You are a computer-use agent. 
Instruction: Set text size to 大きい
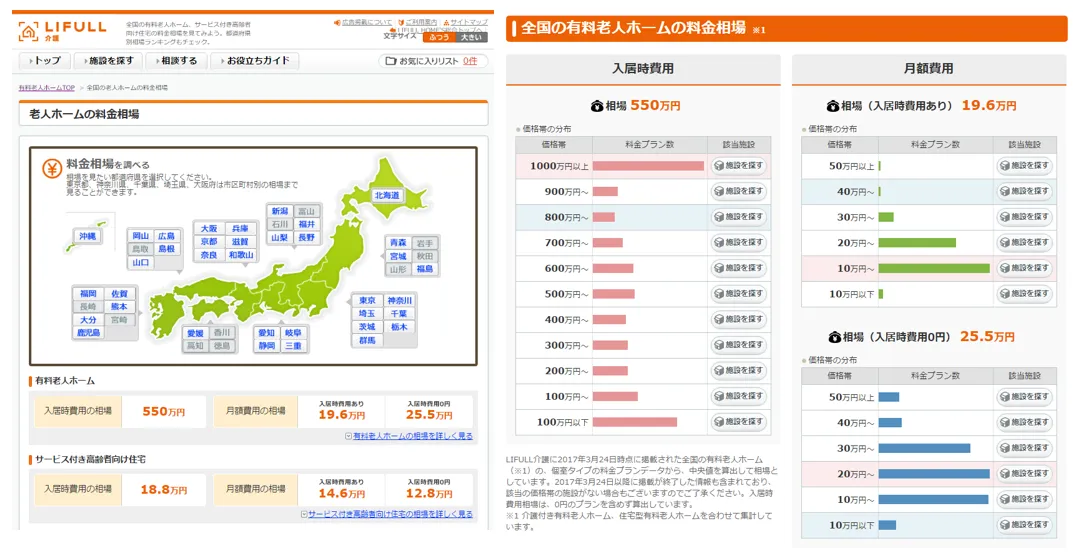coord(471,37)
